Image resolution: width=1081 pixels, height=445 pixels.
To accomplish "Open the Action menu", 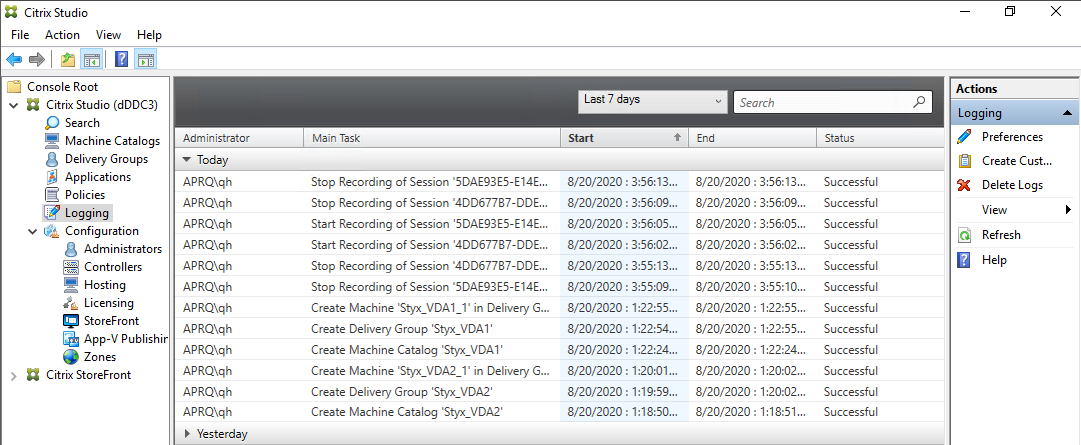I will [62, 35].
